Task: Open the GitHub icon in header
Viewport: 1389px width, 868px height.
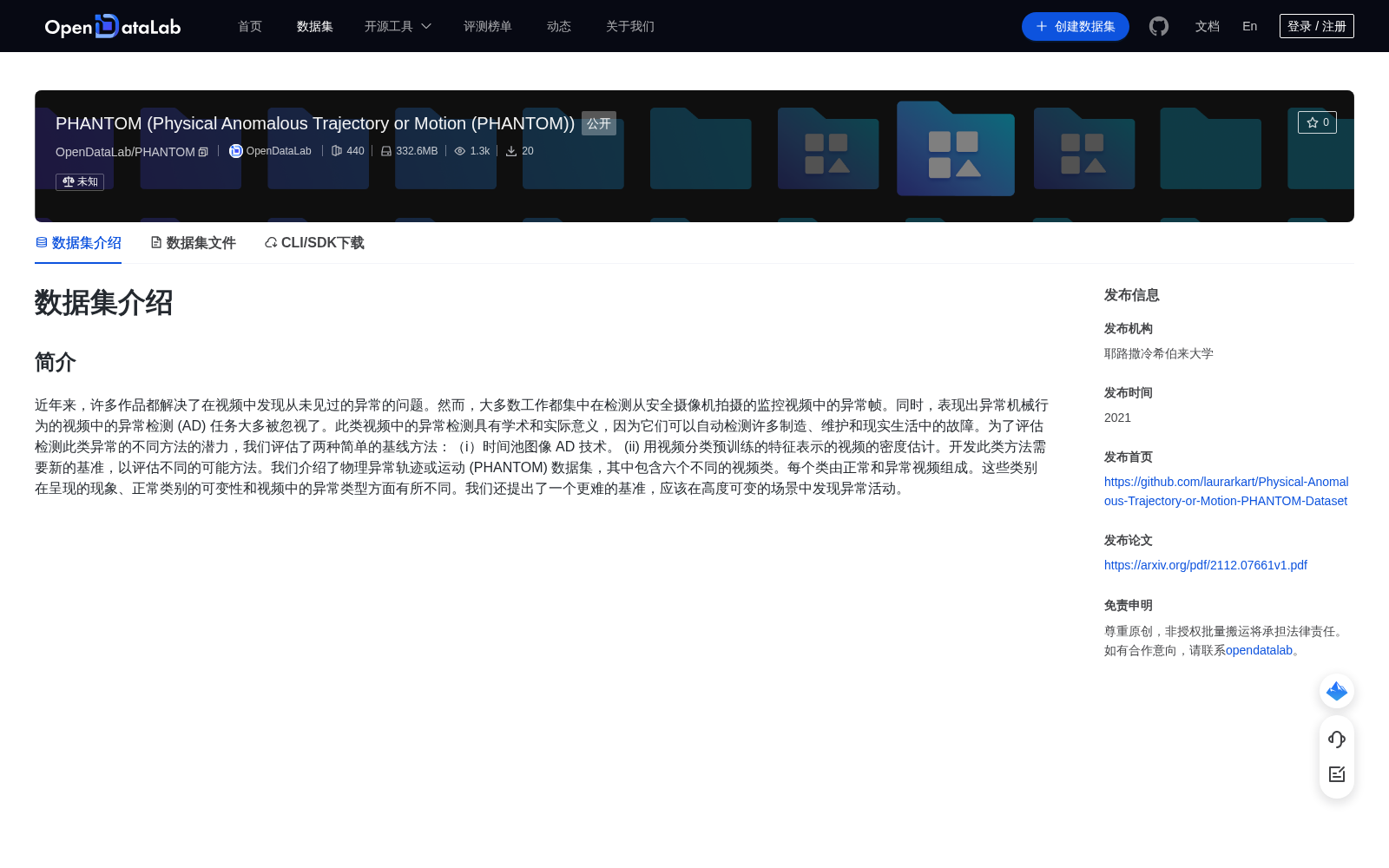Action: click(x=1159, y=26)
